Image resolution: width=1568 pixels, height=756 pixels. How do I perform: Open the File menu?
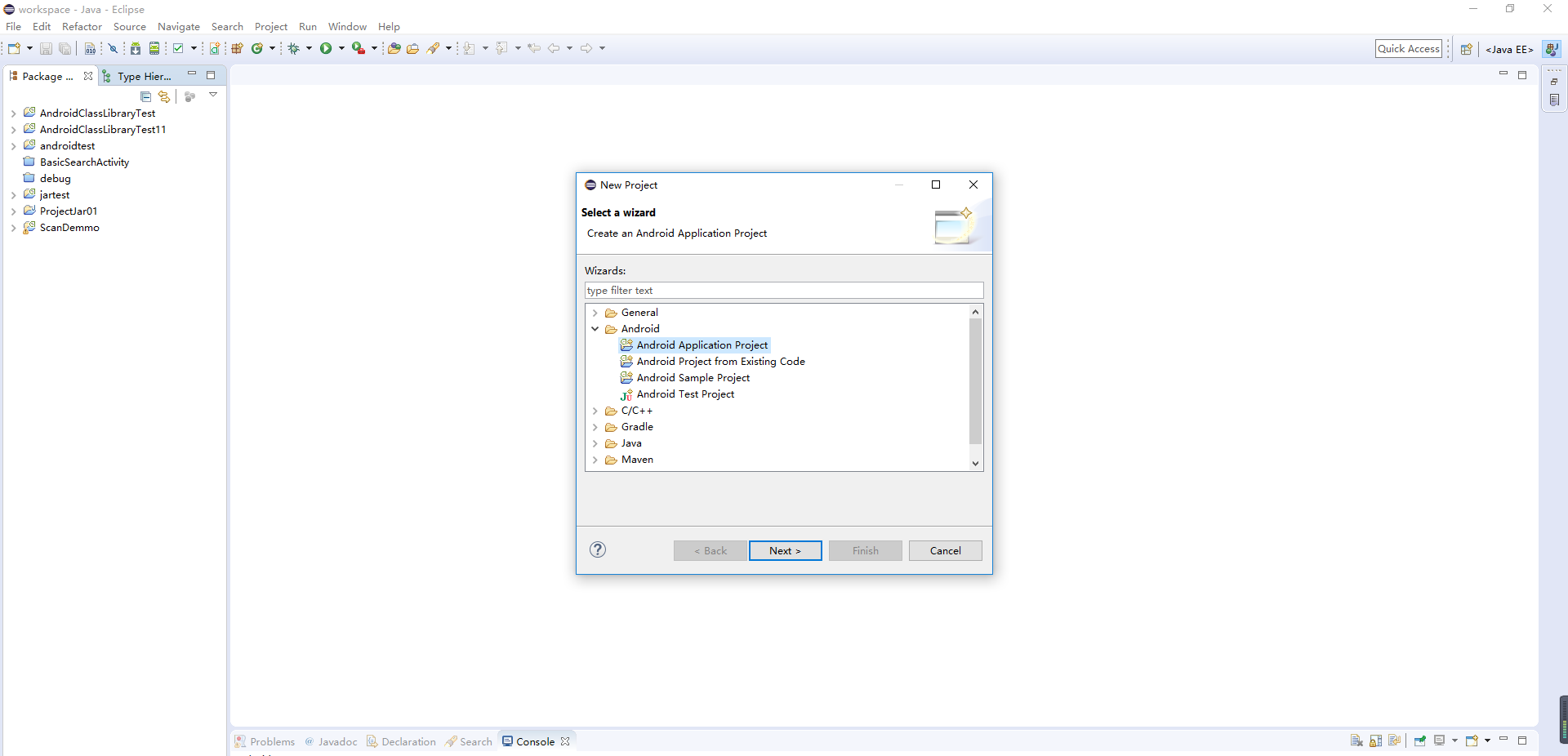[14, 27]
